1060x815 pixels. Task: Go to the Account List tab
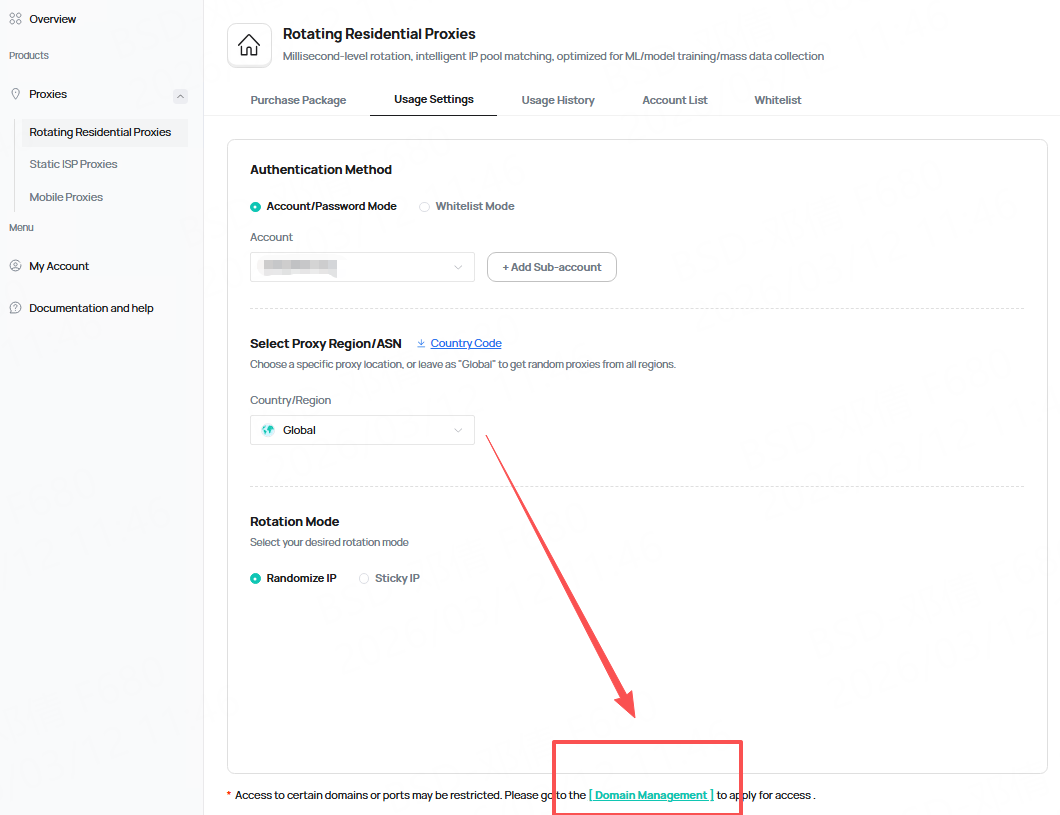click(675, 100)
